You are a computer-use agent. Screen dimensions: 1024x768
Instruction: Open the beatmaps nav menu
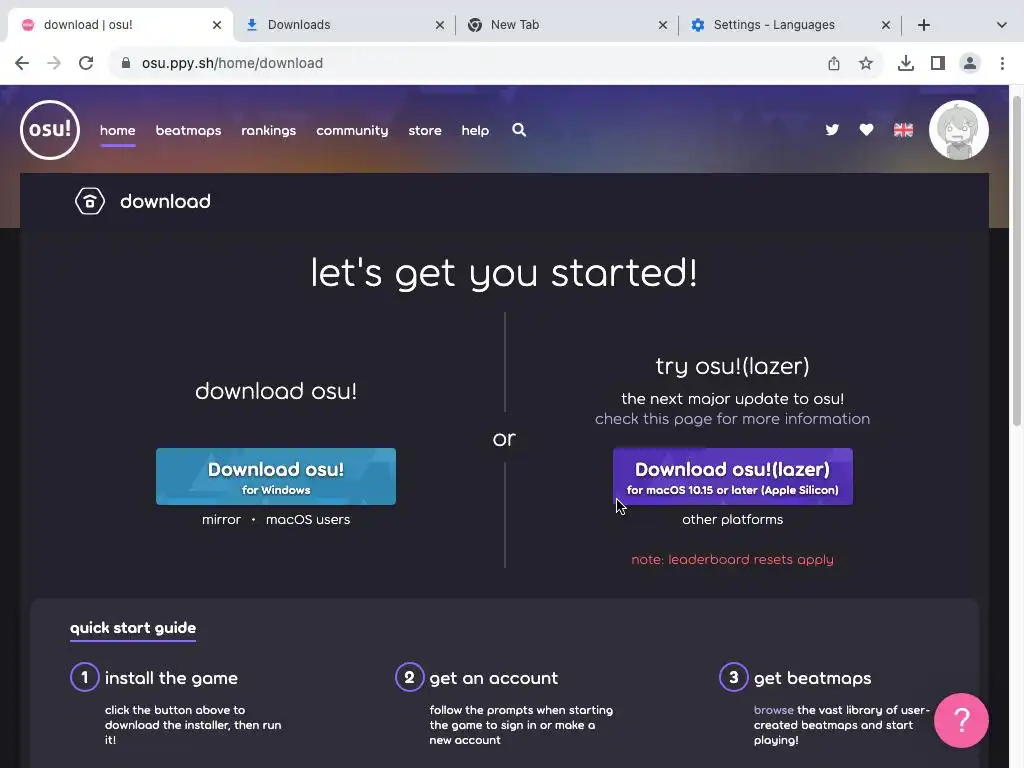point(188,131)
